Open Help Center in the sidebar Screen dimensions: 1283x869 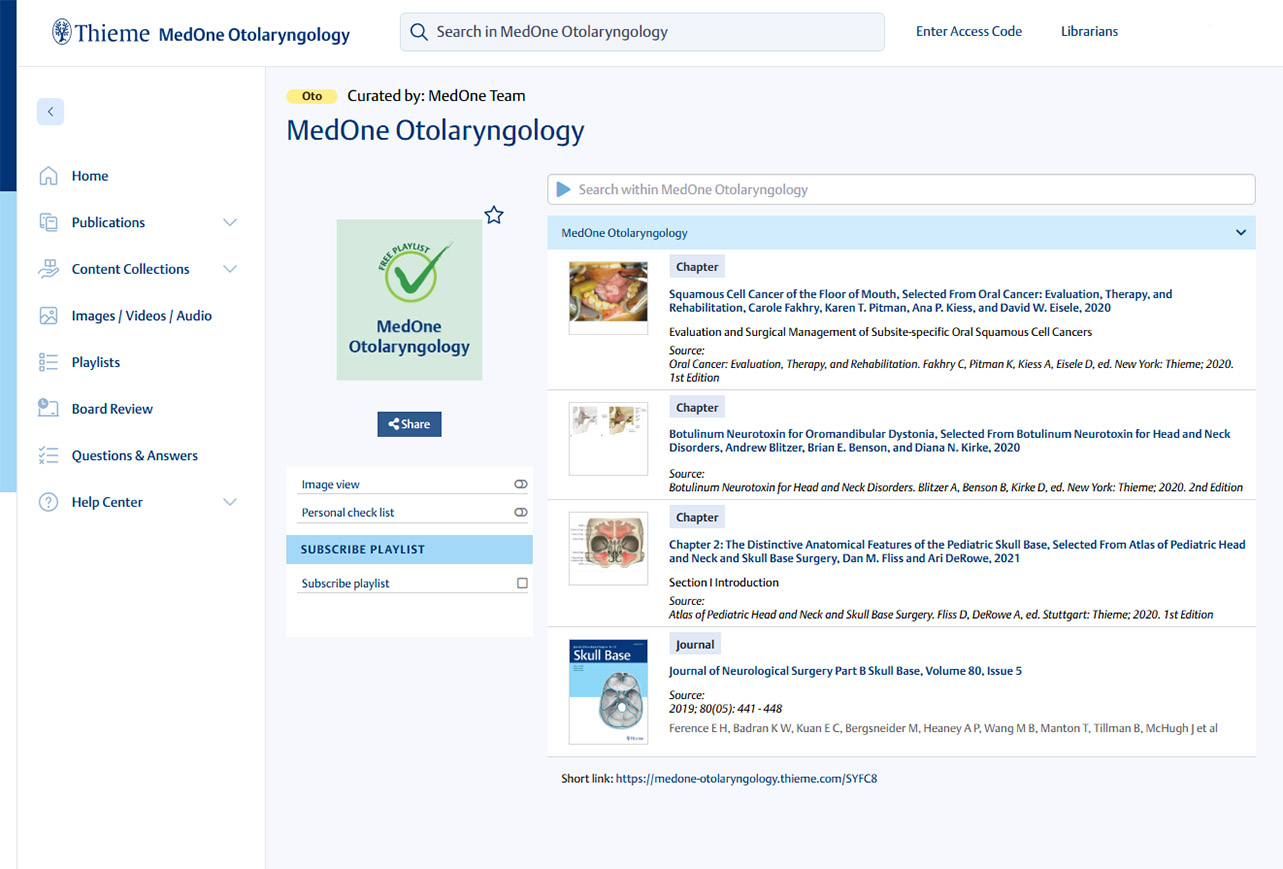pos(107,502)
